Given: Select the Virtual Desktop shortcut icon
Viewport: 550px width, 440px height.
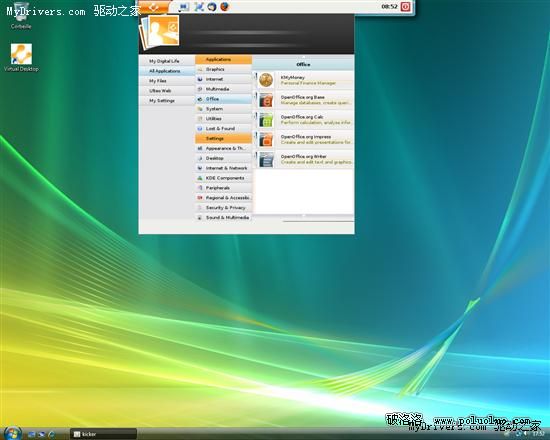Looking at the screenshot, I should click(21, 58).
